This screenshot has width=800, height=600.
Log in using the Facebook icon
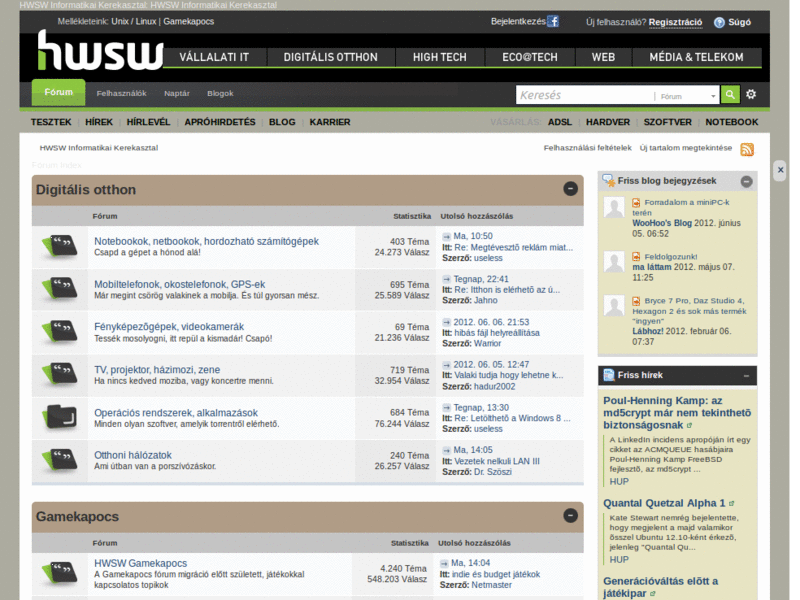[555, 21]
